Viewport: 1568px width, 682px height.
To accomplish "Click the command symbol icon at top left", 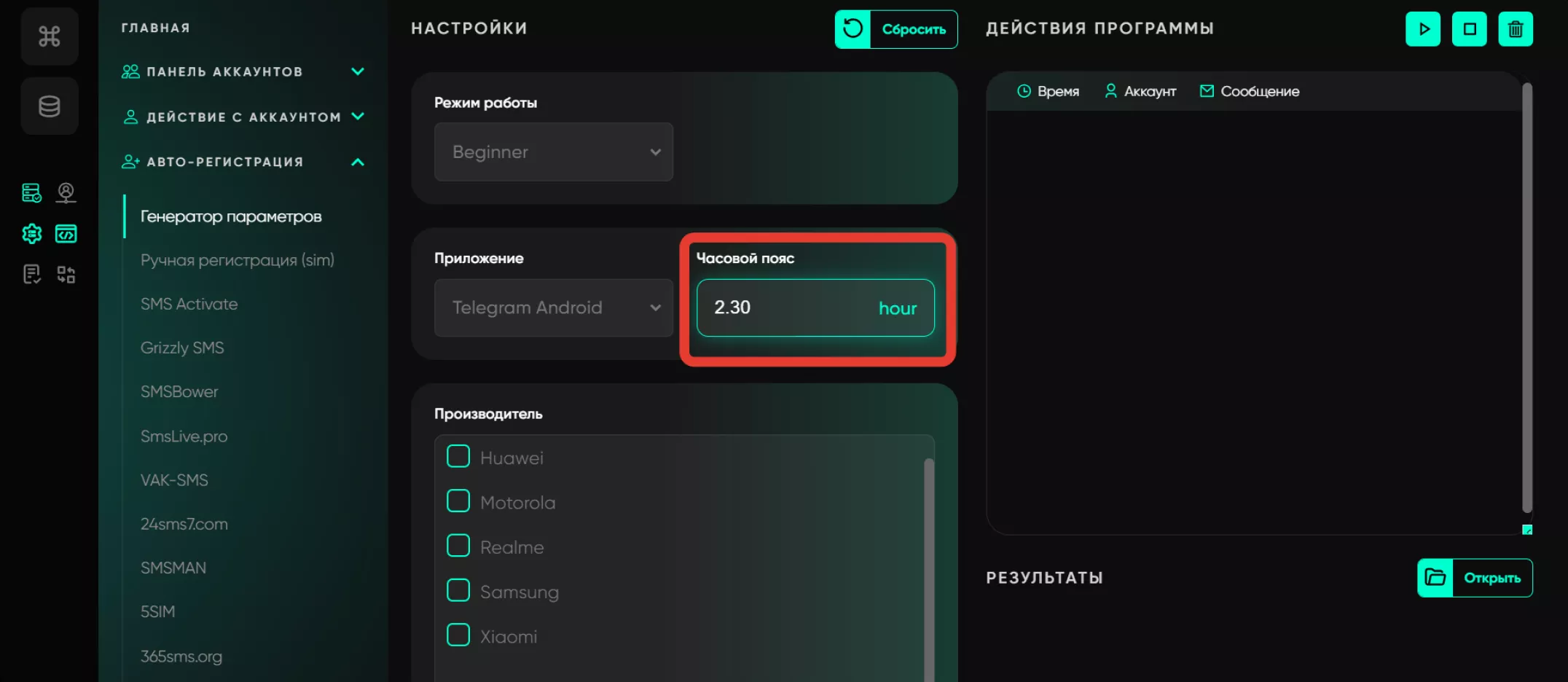I will [x=49, y=36].
